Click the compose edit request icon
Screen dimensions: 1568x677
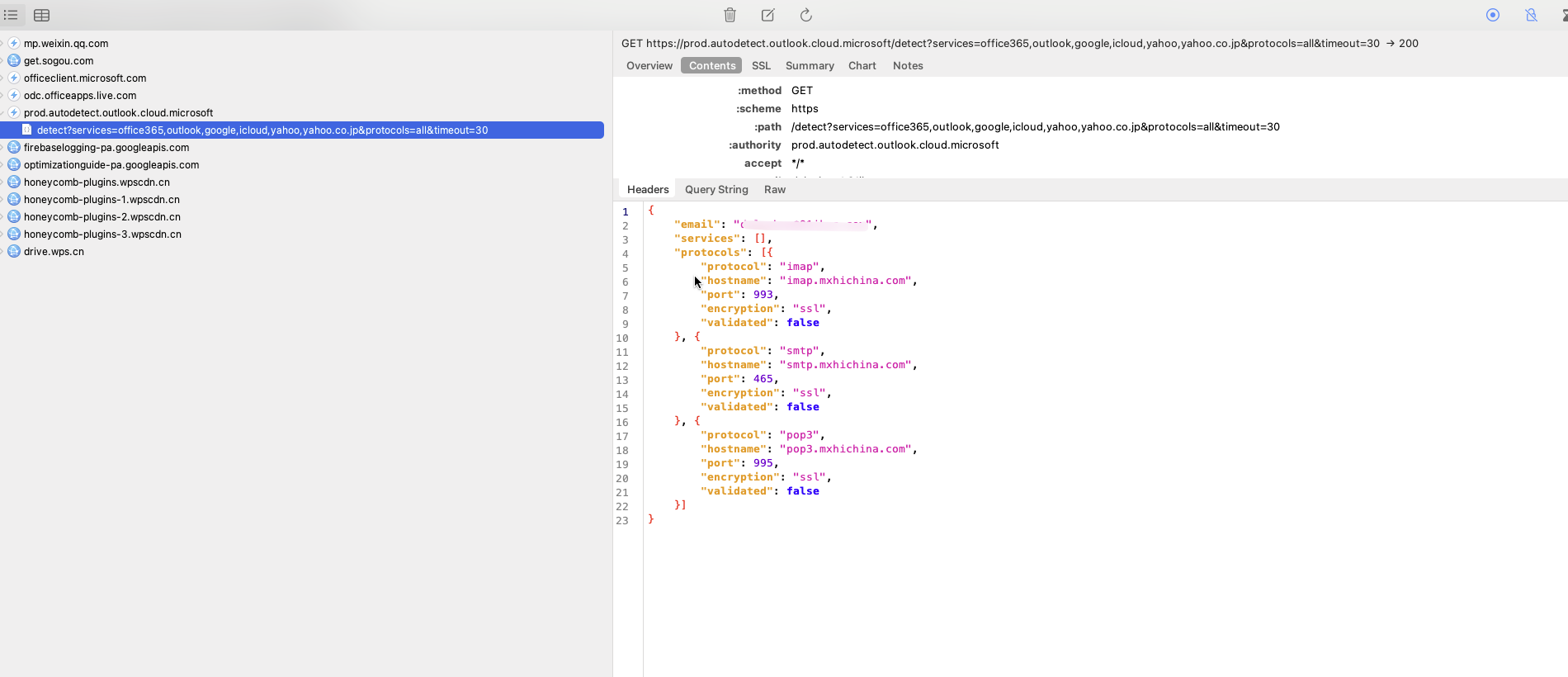767,15
